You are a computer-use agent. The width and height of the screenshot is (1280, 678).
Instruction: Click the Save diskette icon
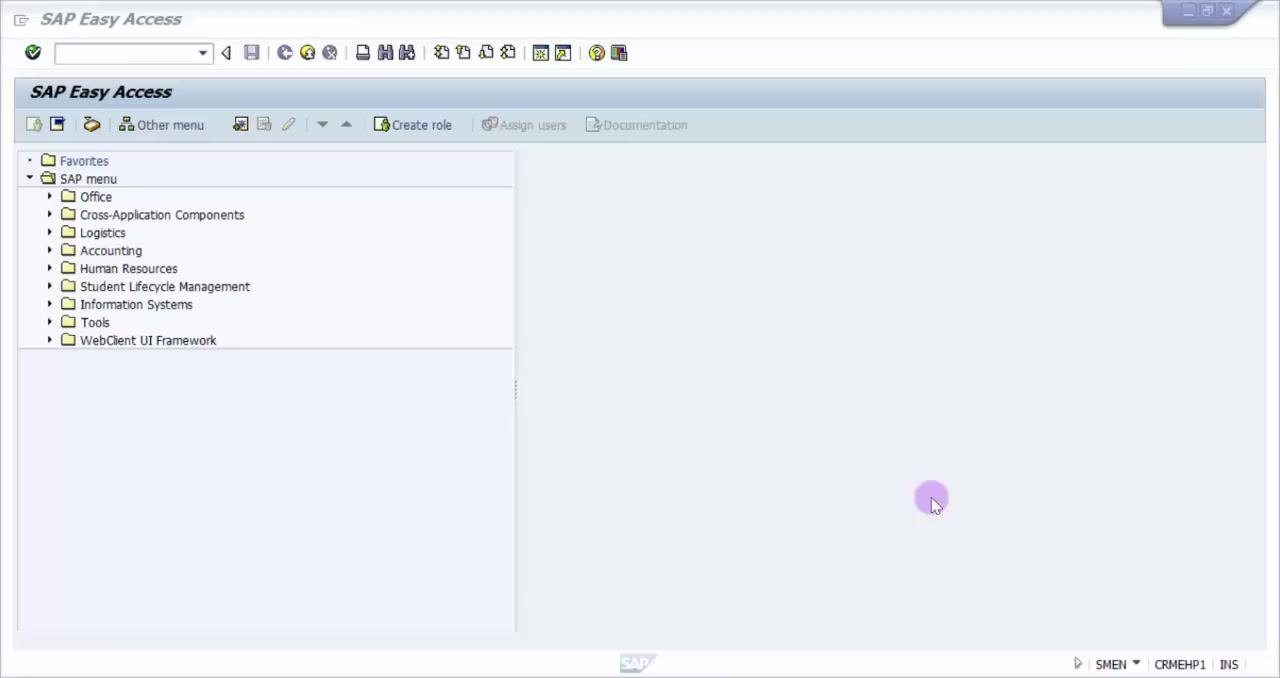(x=252, y=53)
